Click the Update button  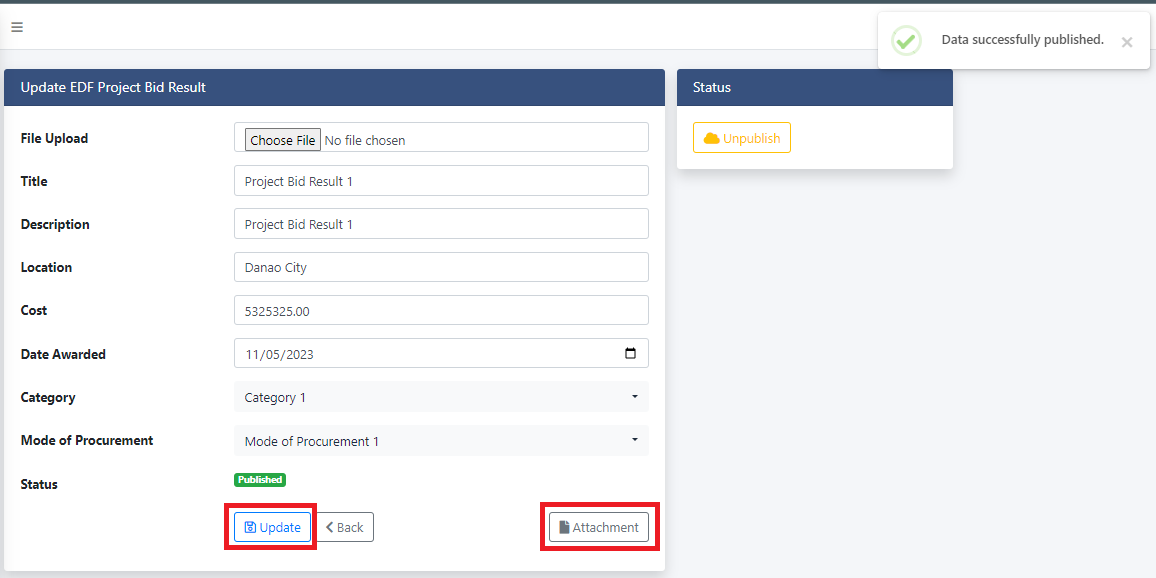point(272,527)
